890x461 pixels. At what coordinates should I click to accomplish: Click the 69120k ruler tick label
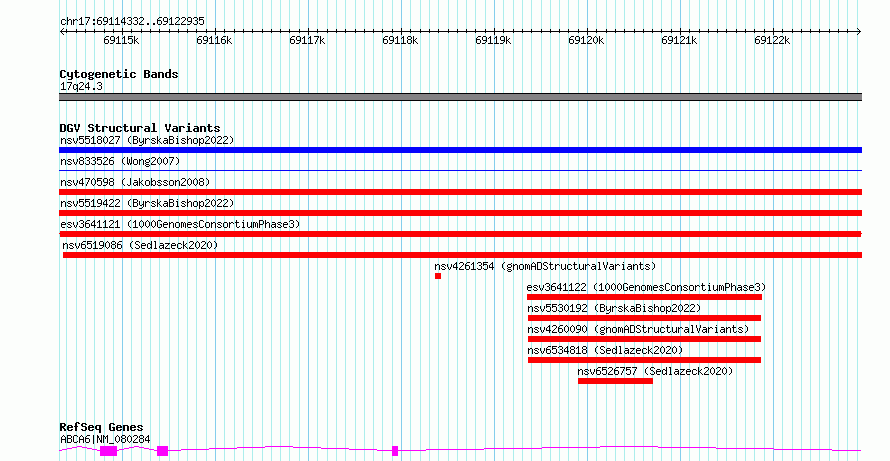pyautogui.click(x=586, y=41)
